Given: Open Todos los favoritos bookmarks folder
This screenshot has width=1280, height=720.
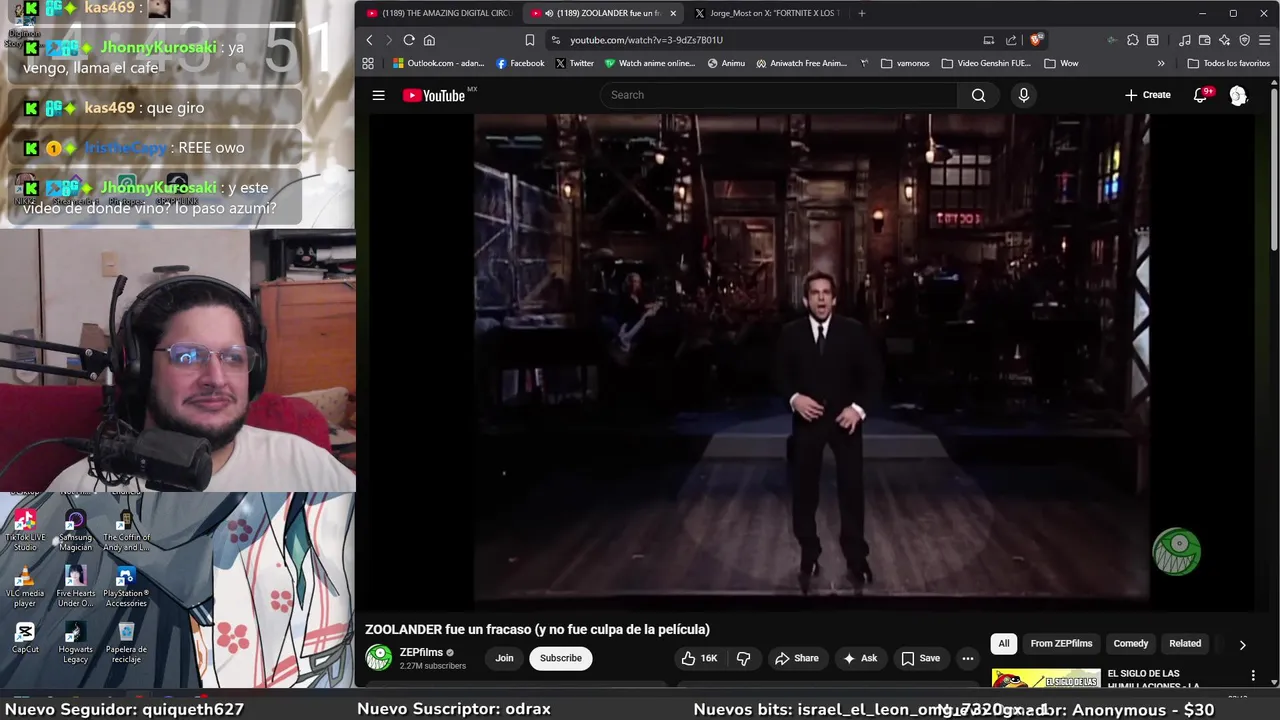Looking at the screenshot, I should coord(1228,63).
